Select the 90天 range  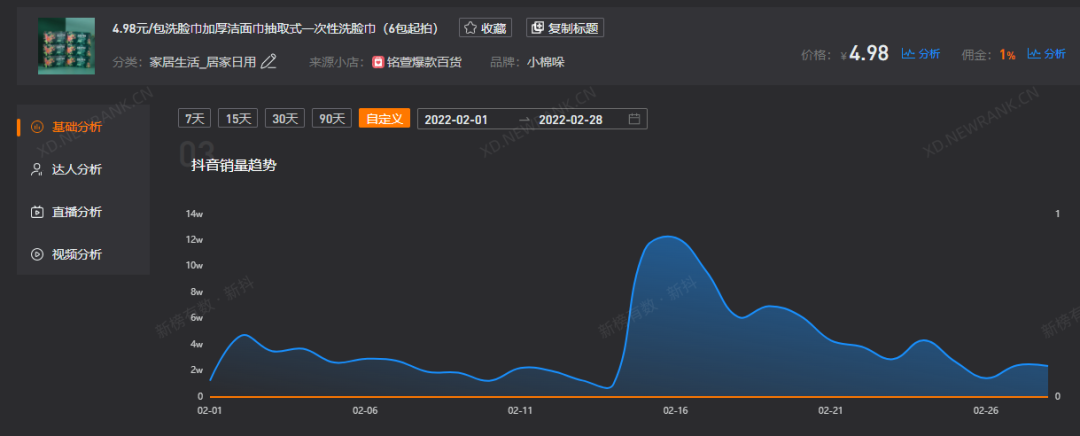click(332, 118)
